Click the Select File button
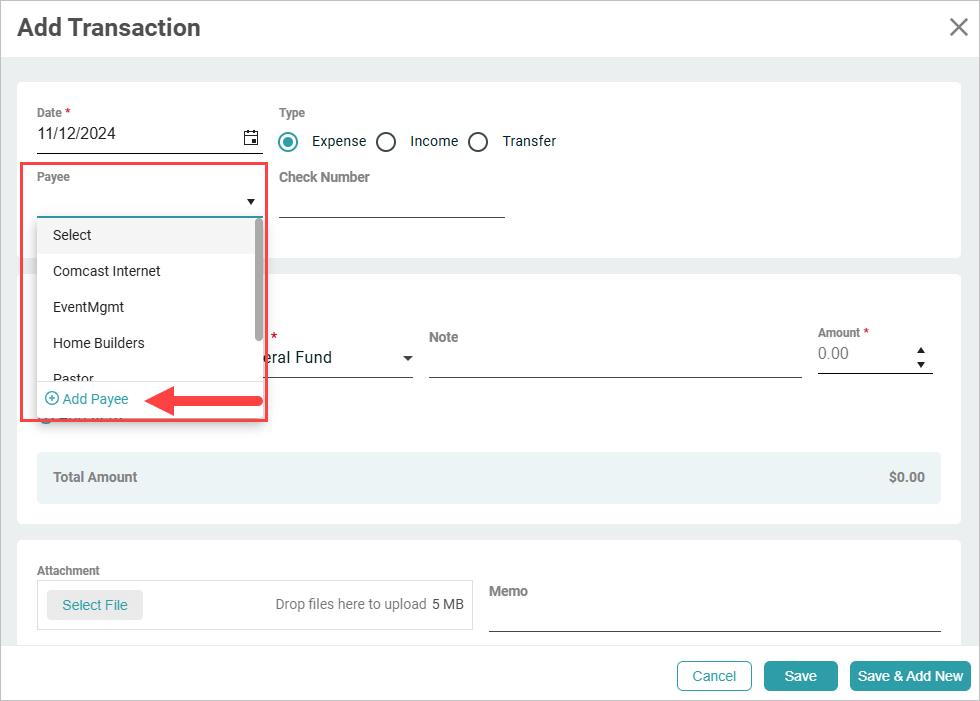The image size is (980, 701). [95, 605]
